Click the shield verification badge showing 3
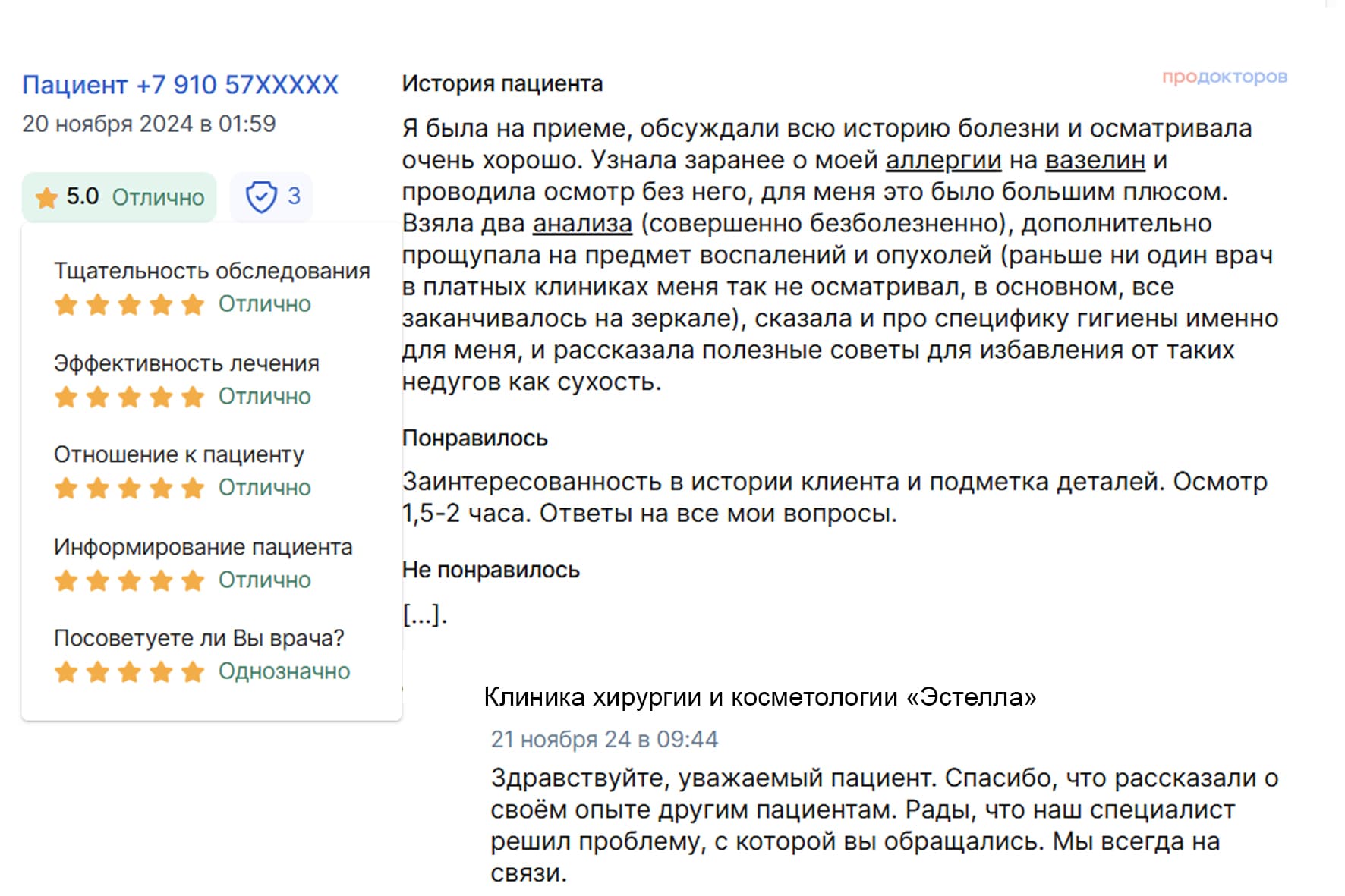This screenshot has height=896, width=1345. (x=272, y=197)
